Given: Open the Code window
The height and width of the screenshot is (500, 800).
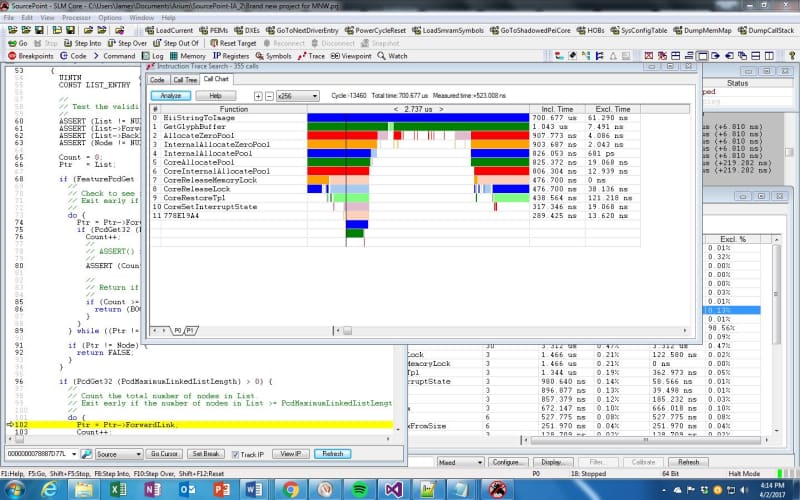Looking at the screenshot, I should [x=73, y=56].
